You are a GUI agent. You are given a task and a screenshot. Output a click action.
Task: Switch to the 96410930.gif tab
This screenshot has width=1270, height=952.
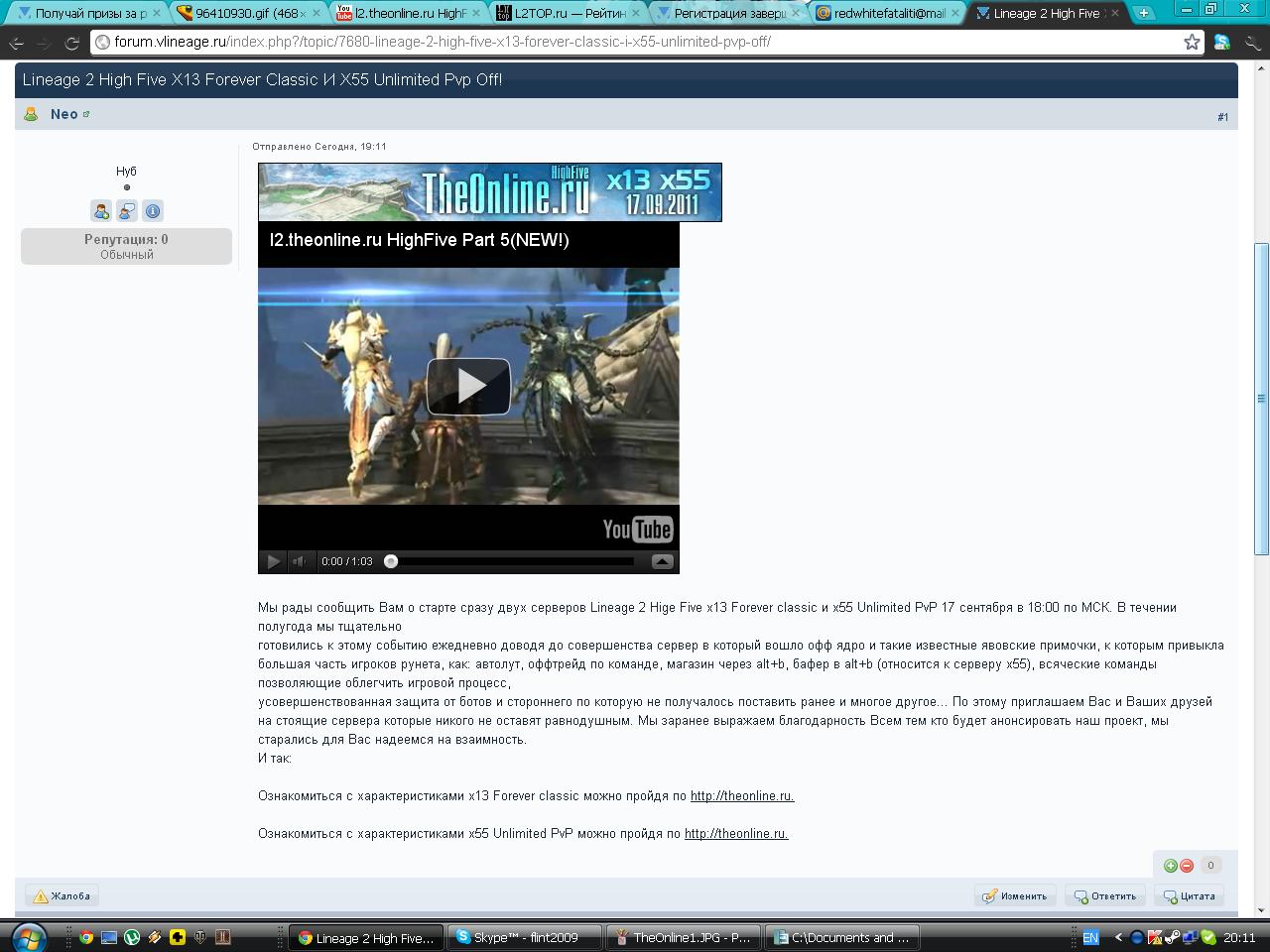click(x=249, y=13)
